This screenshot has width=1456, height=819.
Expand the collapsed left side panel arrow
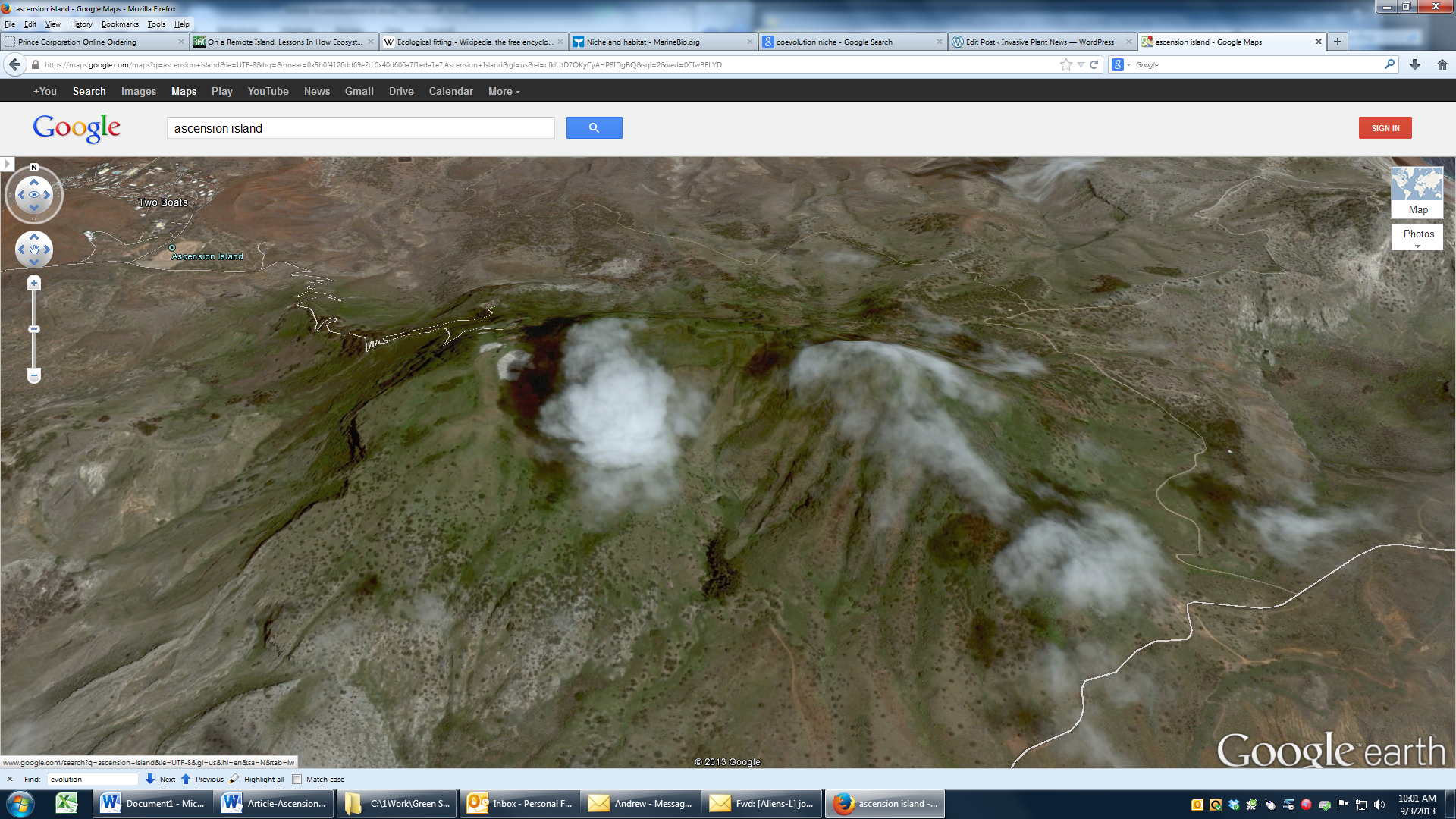[x=7, y=164]
